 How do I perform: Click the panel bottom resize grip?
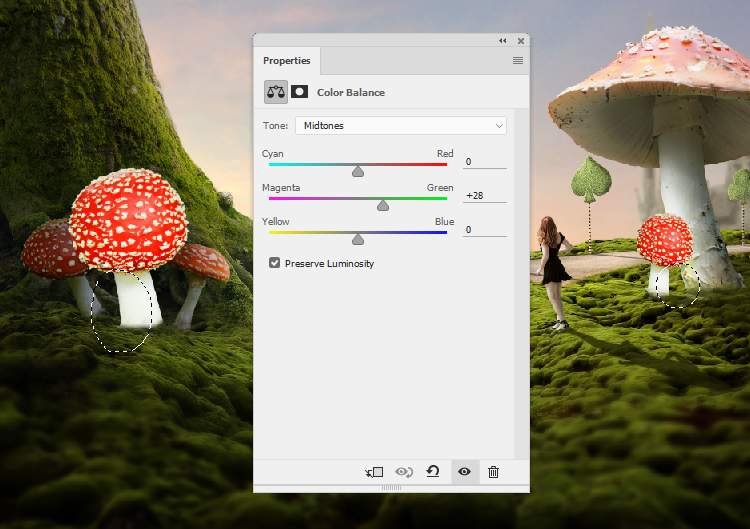coord(391,488)
